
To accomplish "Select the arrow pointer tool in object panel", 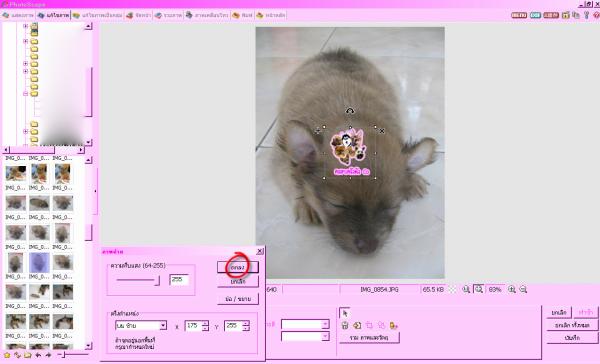I will click(x=345, y=313).
